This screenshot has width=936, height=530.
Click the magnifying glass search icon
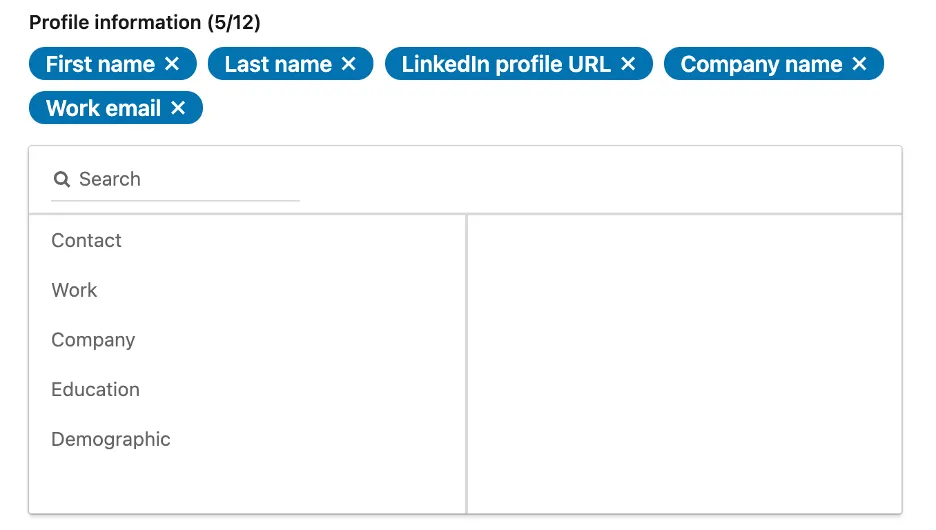pos(62,180)
